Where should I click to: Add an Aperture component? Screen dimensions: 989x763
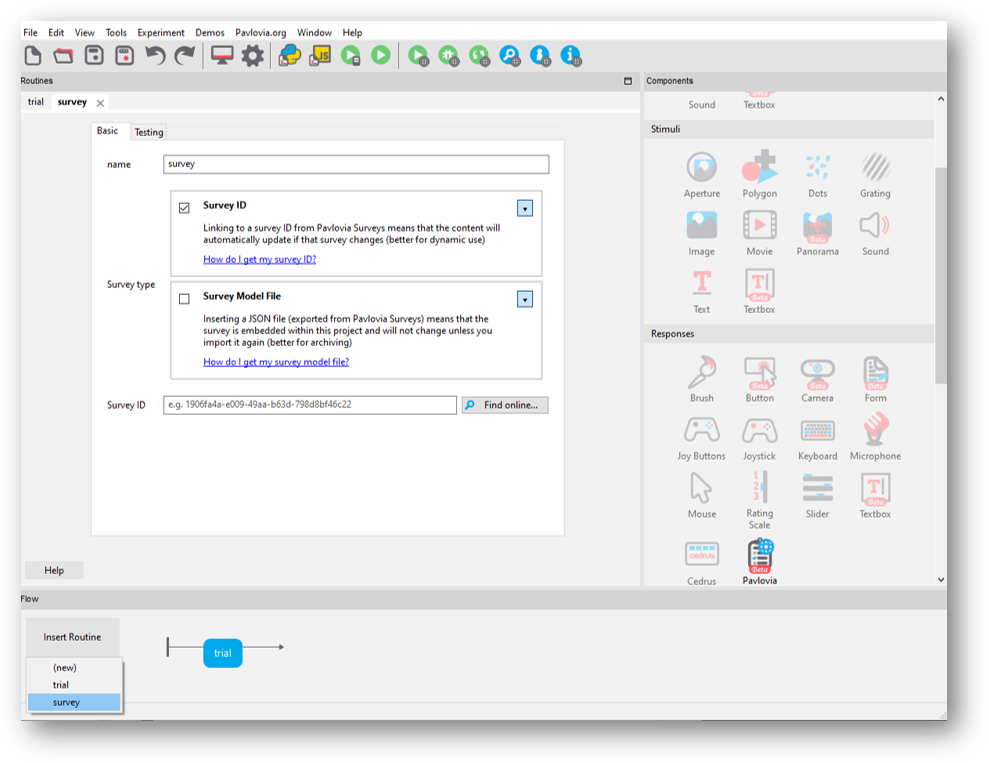(x=701, y=175)
